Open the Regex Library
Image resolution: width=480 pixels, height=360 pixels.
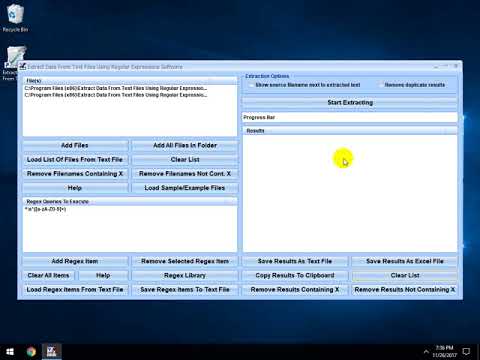click(185, 275)
